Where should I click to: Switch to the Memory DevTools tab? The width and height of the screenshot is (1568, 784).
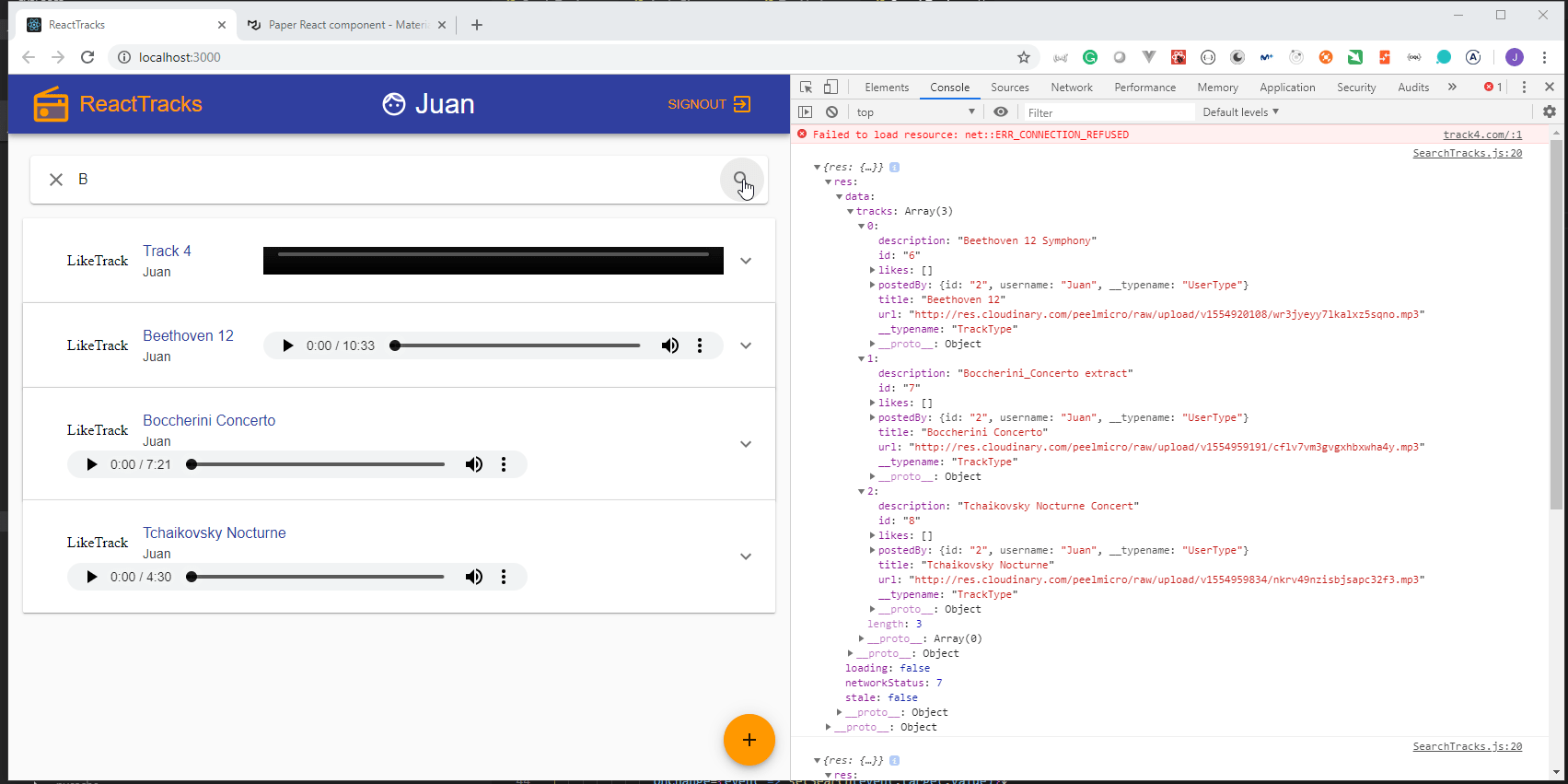[x=1218, y=88]
